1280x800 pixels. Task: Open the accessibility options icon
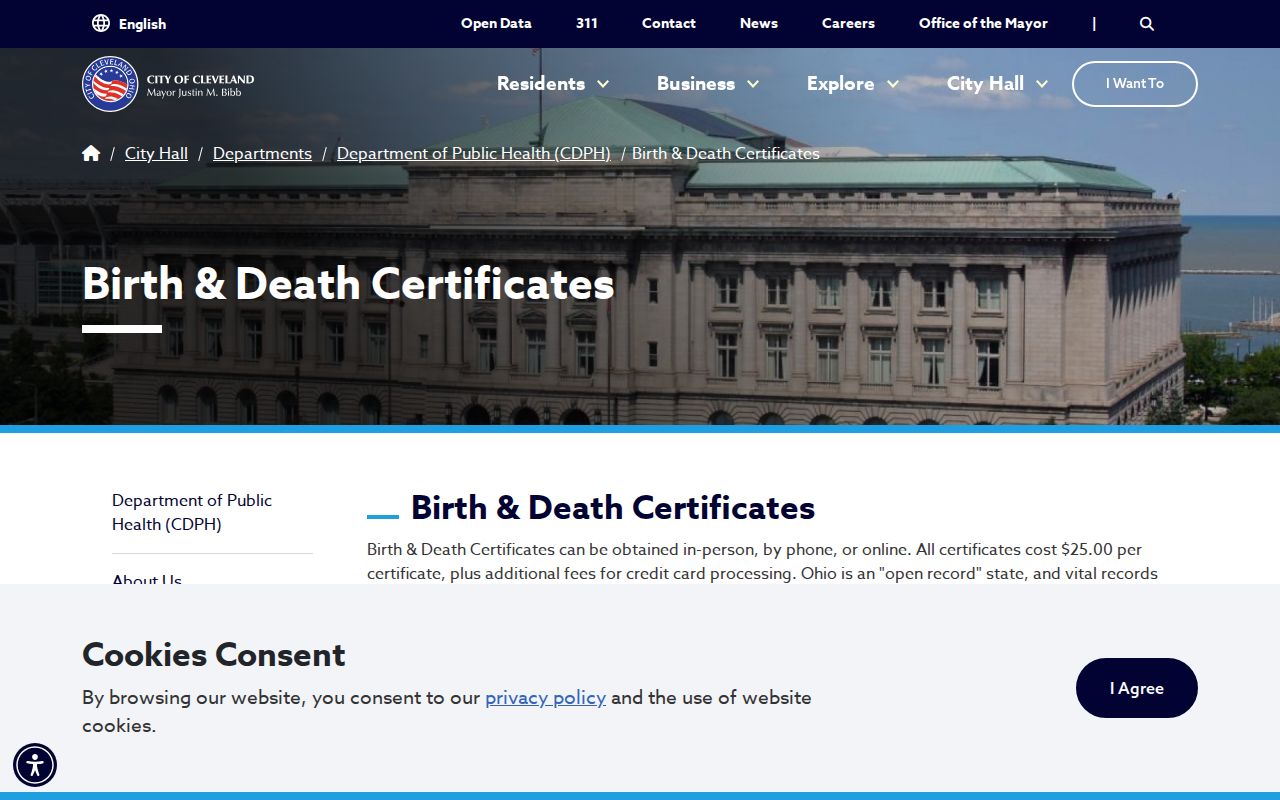(35, 765)
